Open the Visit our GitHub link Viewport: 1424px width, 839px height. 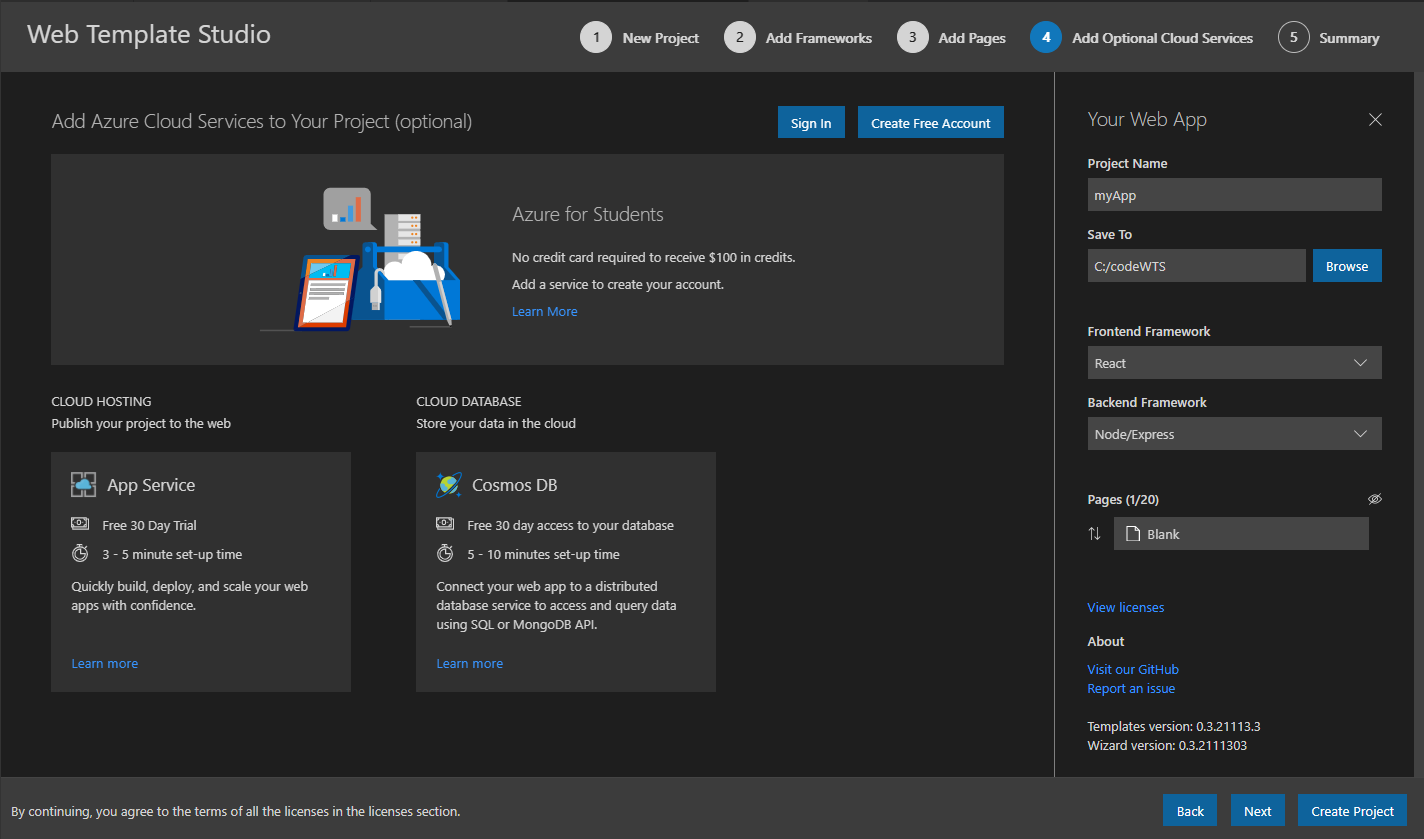(1133, 669)
